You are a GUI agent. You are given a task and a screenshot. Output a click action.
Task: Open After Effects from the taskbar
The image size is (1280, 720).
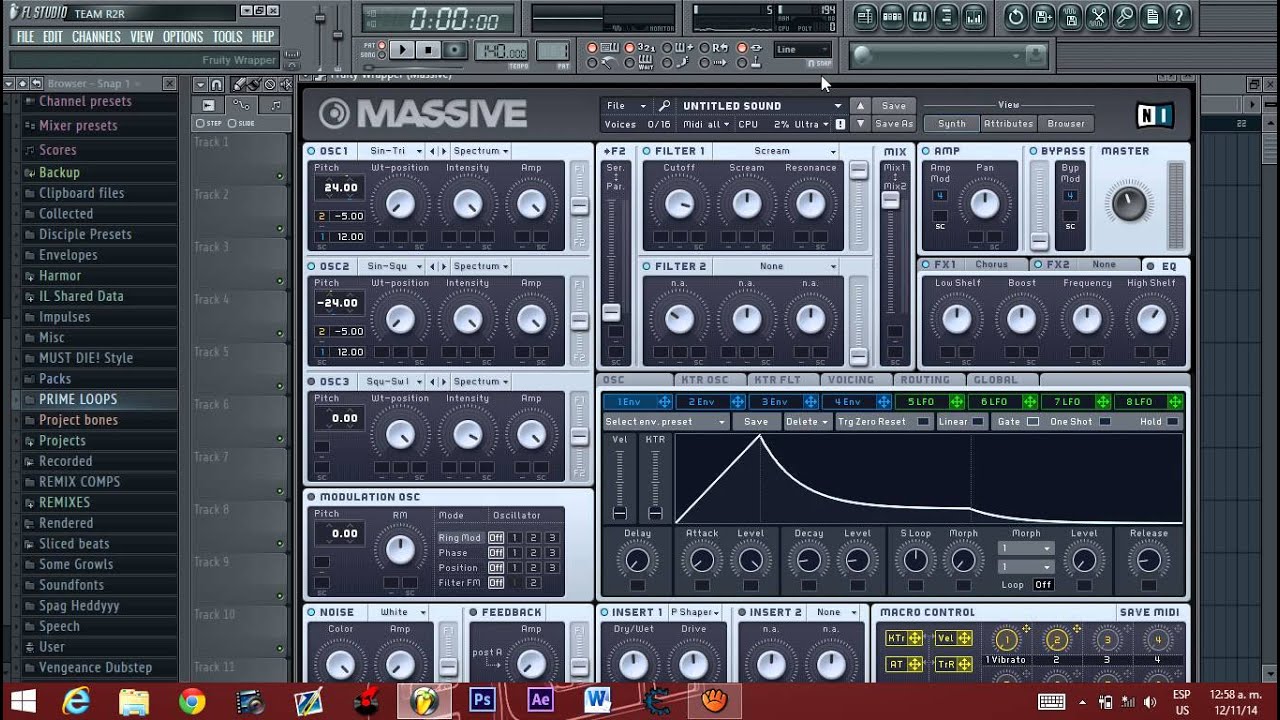tap(541, 700)
